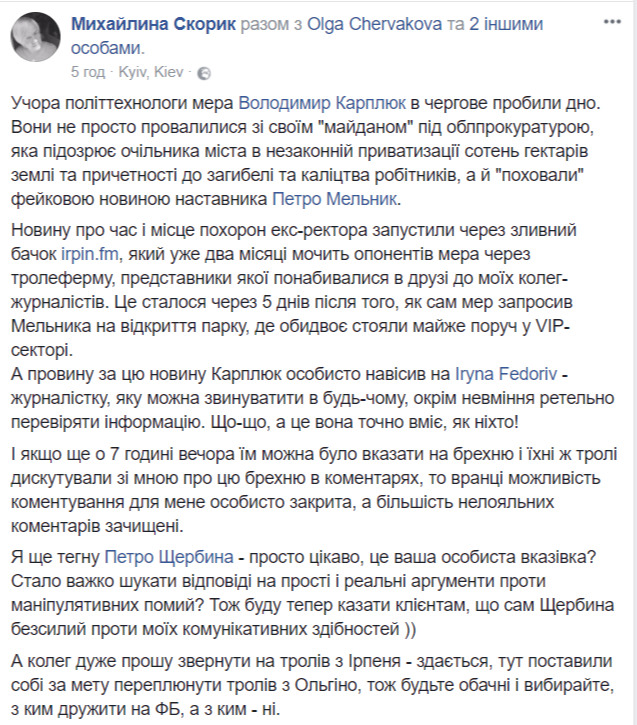The width and height of the screenshot is (637, 725).
Task: Click the word 'Ольгіно' in the last paragraph
Action: tap(326, 685)
